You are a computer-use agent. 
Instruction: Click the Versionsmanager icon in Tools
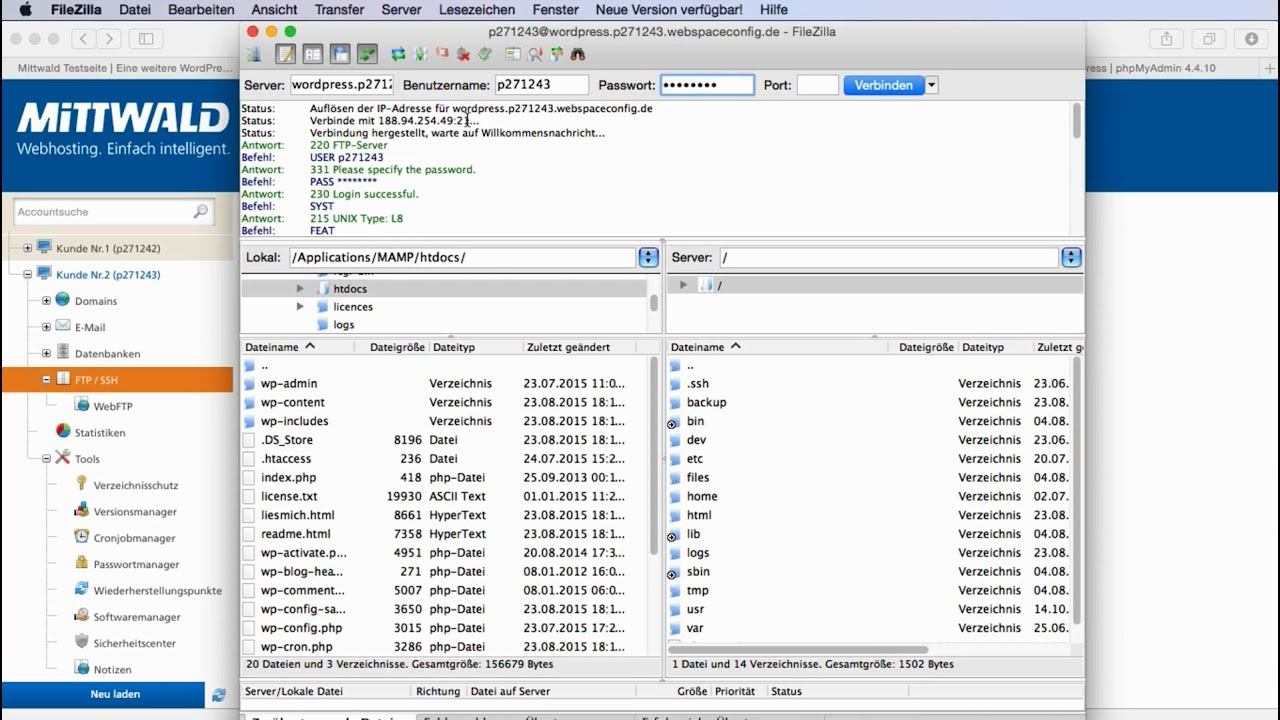pyautogui.click(x=82, y=510)
